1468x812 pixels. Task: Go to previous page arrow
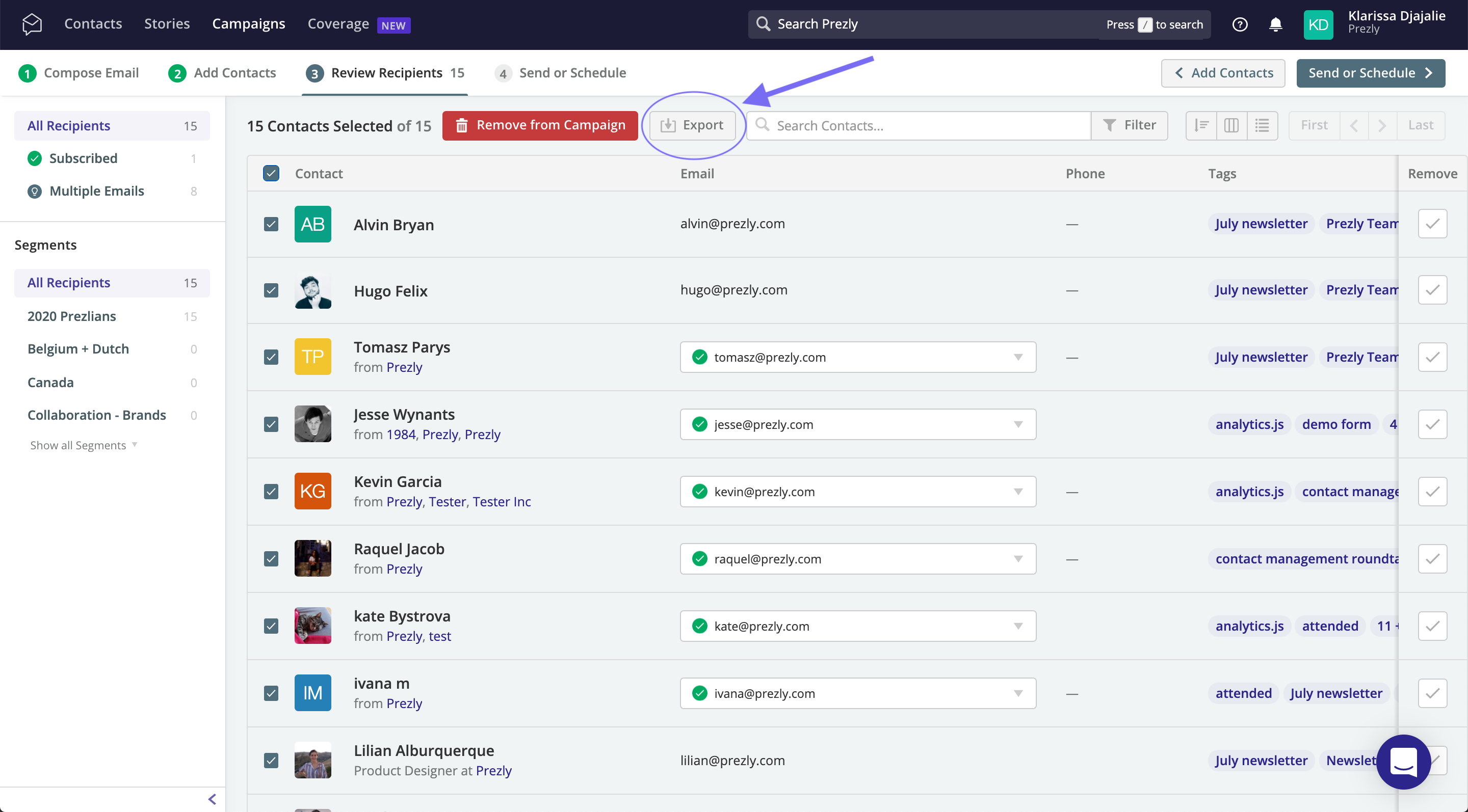(1354, 125)
